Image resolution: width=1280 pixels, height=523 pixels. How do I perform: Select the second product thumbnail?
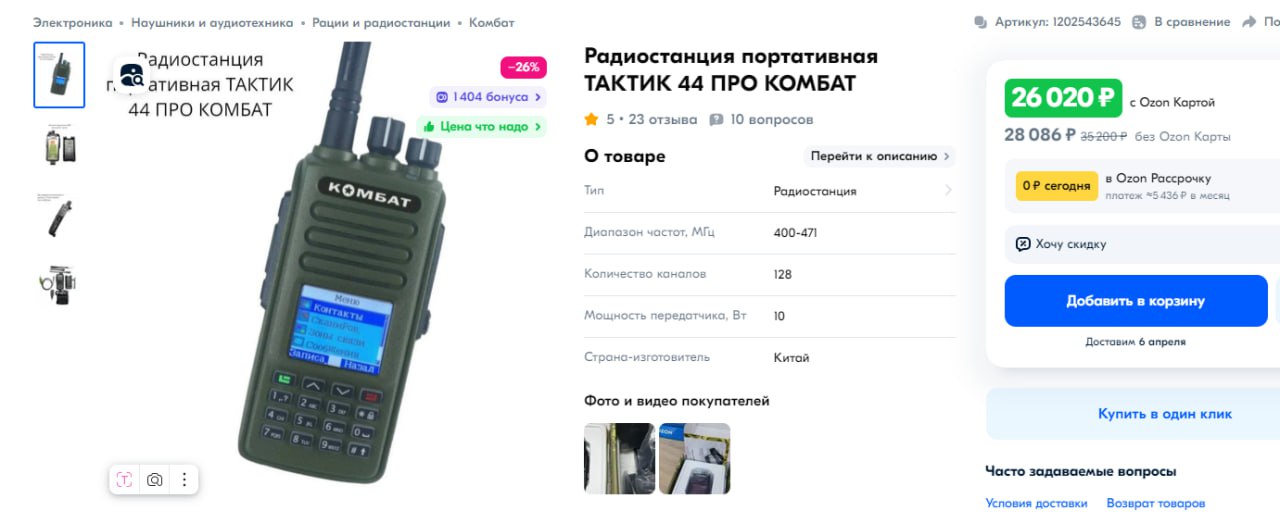[x=59, y=145]
